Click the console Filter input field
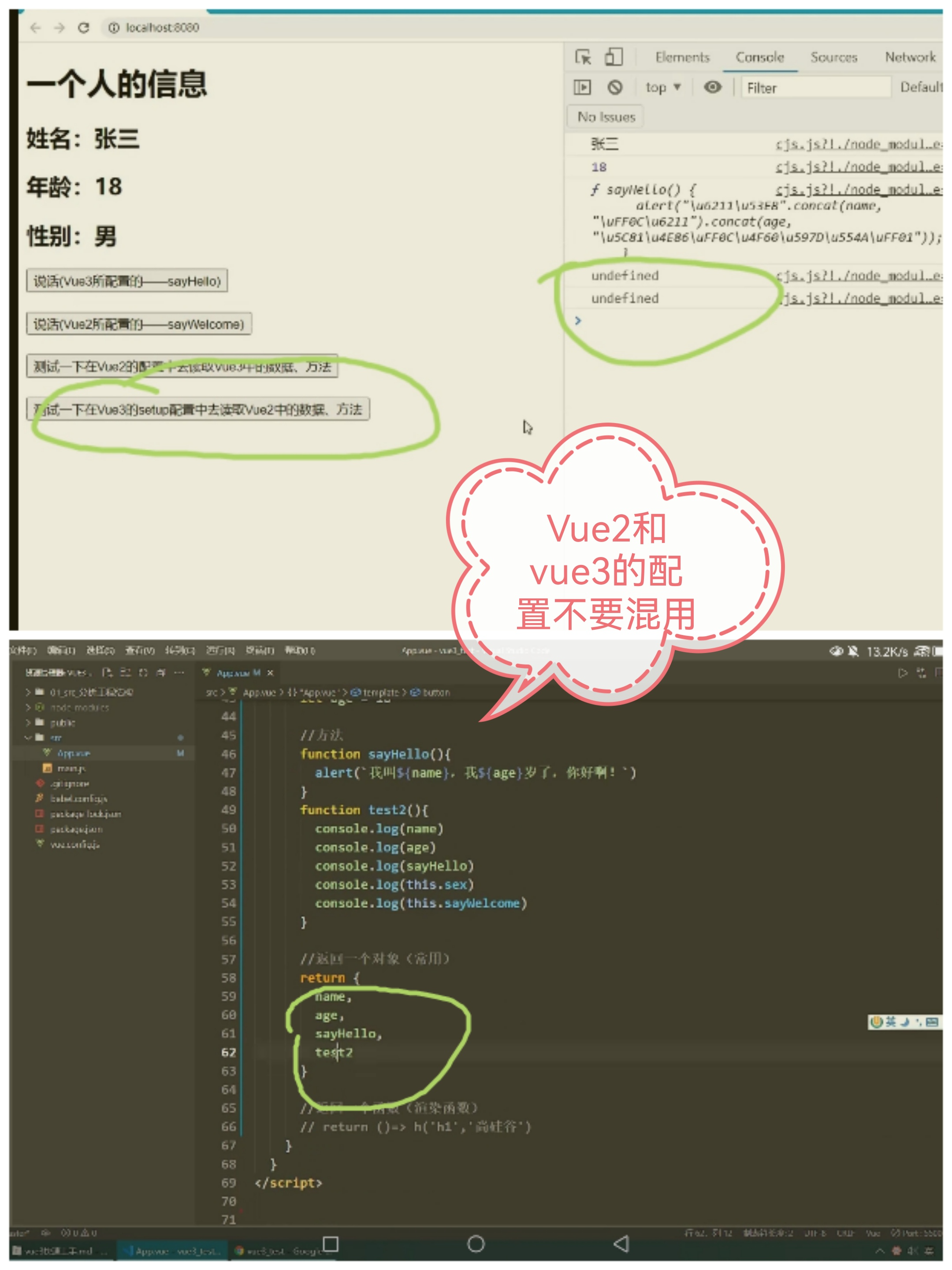Image resolution: width=952 pixels, height=1270 pixels. click(815, 88)
